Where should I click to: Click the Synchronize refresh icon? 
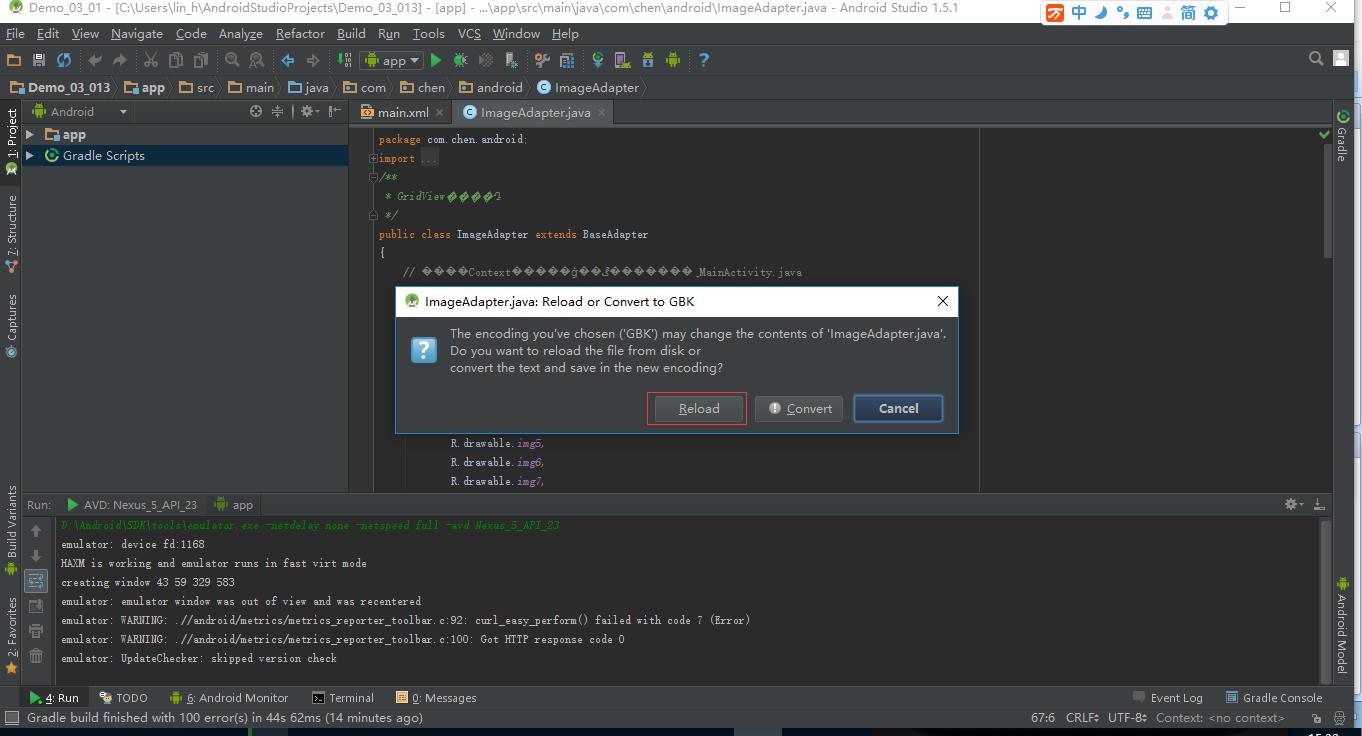pos(64,60)
